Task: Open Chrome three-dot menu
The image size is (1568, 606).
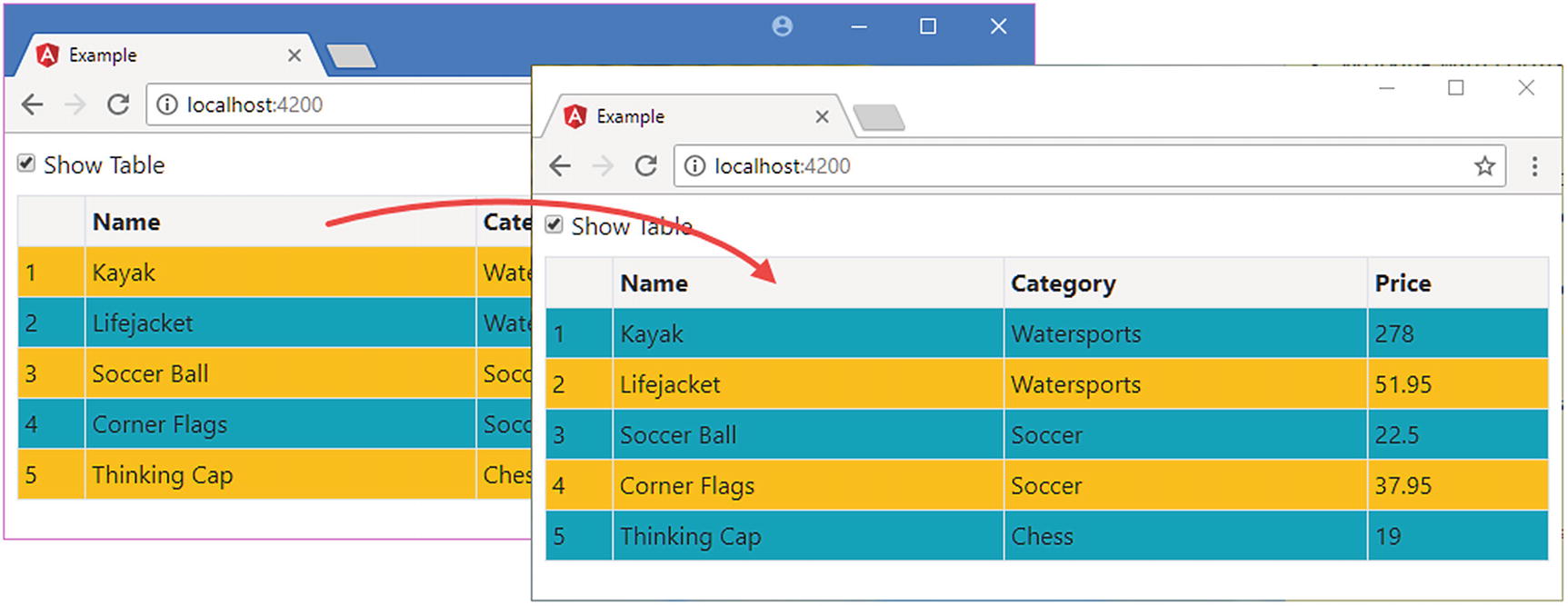Action: pyautogui.click(x=1534, y=166)
